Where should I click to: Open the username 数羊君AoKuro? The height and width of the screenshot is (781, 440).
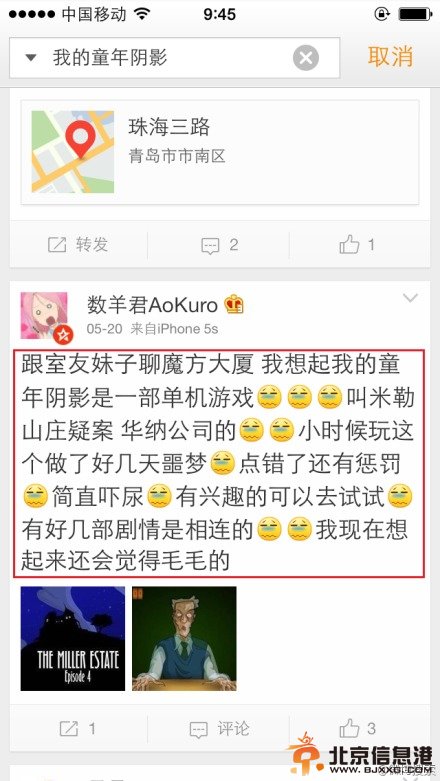point(152,305)
